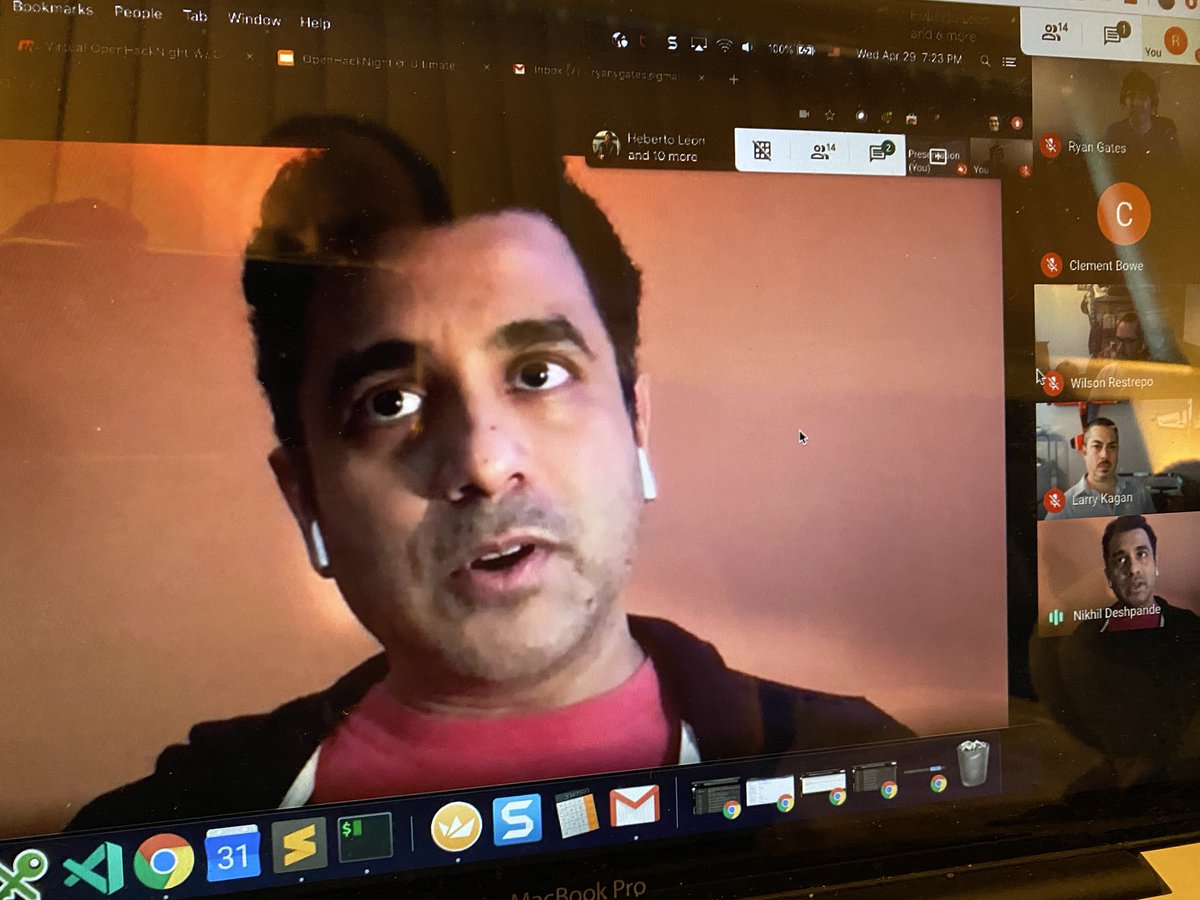Viewport: 1200px width, 900px height.
Task: Open the Tab menu
Action: (195, 16)
